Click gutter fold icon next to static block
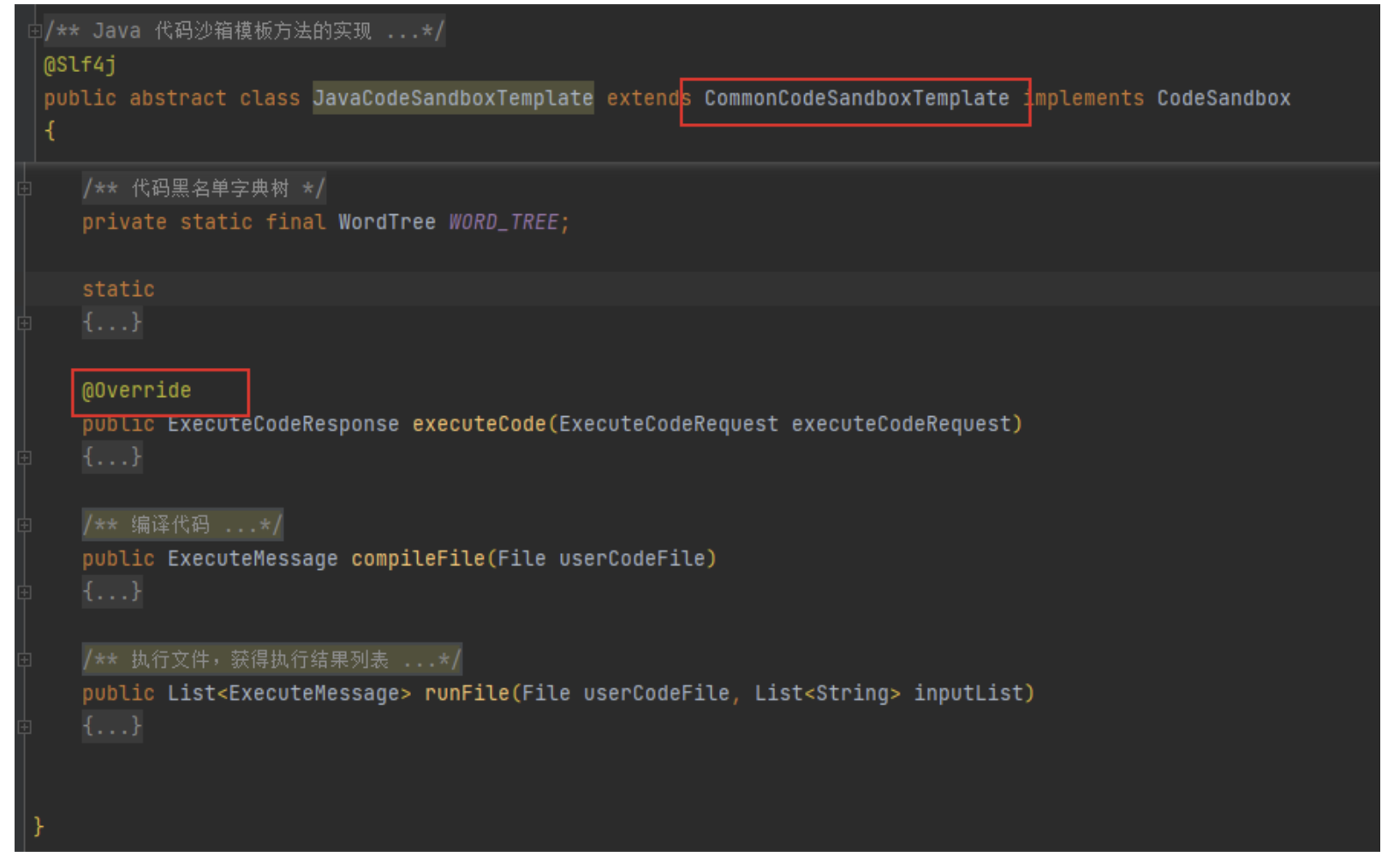 tap(25, 324)
